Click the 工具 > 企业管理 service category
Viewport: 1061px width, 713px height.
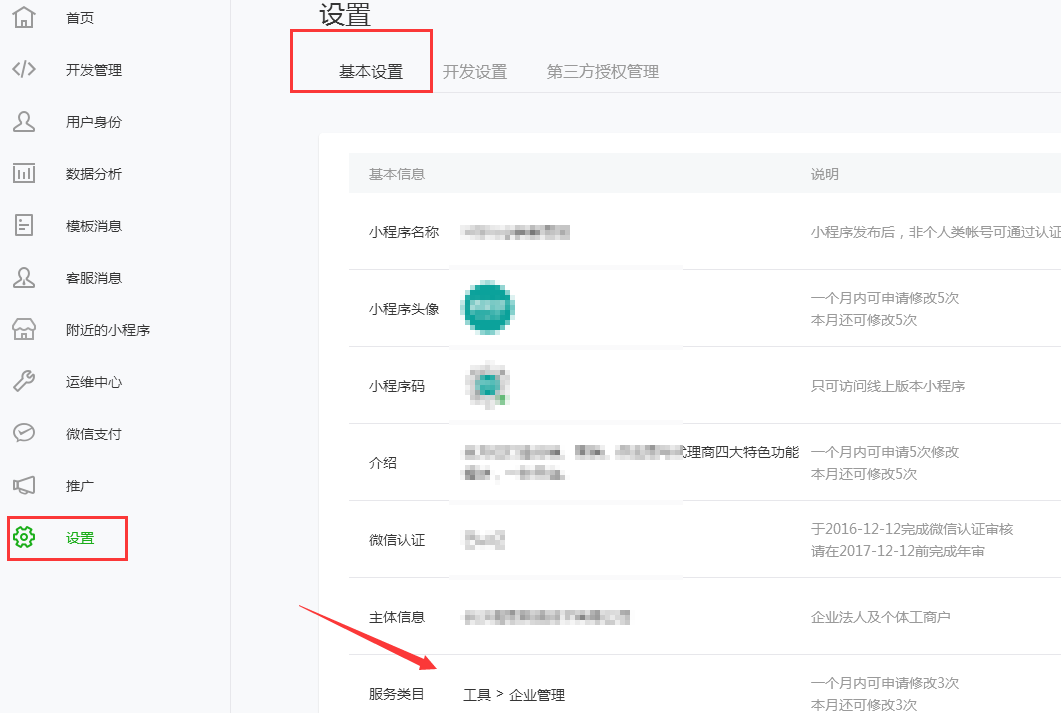514,695
